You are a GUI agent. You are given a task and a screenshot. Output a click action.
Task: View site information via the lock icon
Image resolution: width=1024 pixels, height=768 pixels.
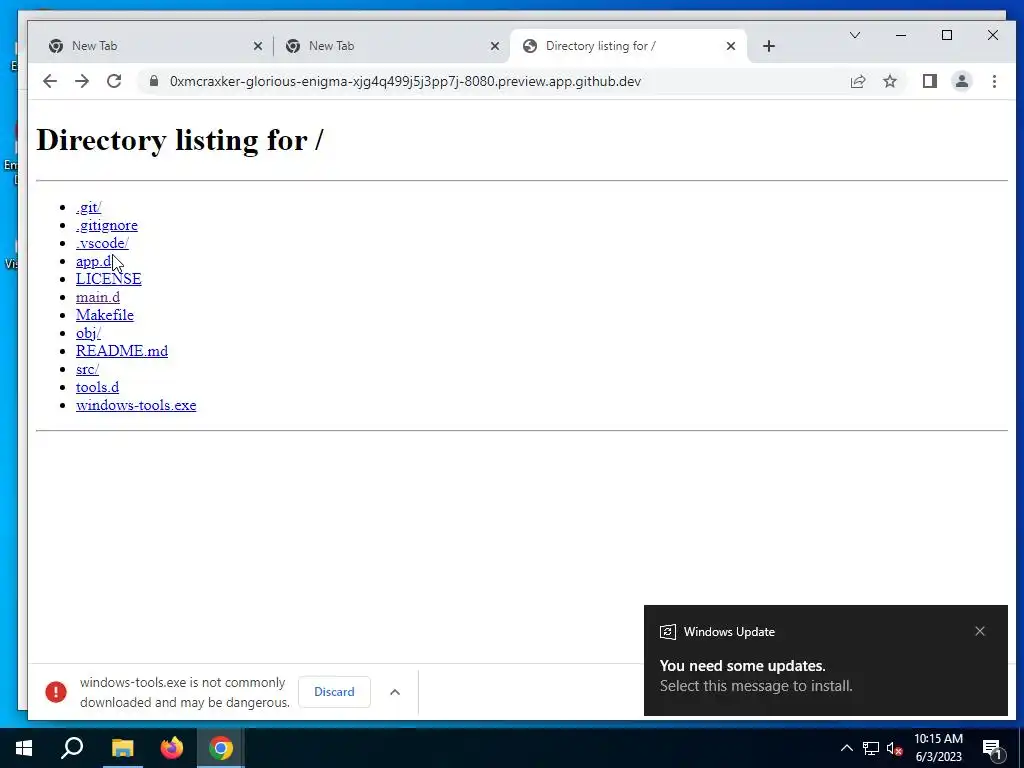154,81
